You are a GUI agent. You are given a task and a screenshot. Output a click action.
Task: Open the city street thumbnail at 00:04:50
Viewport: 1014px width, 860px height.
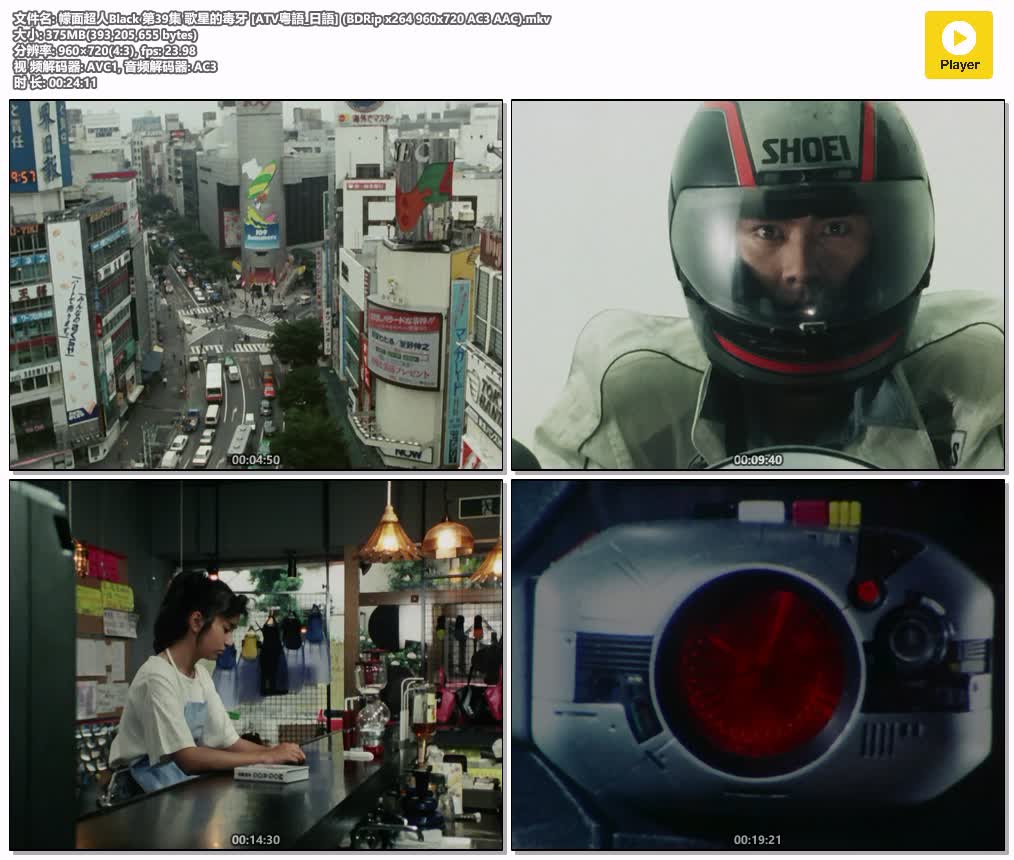256,285
